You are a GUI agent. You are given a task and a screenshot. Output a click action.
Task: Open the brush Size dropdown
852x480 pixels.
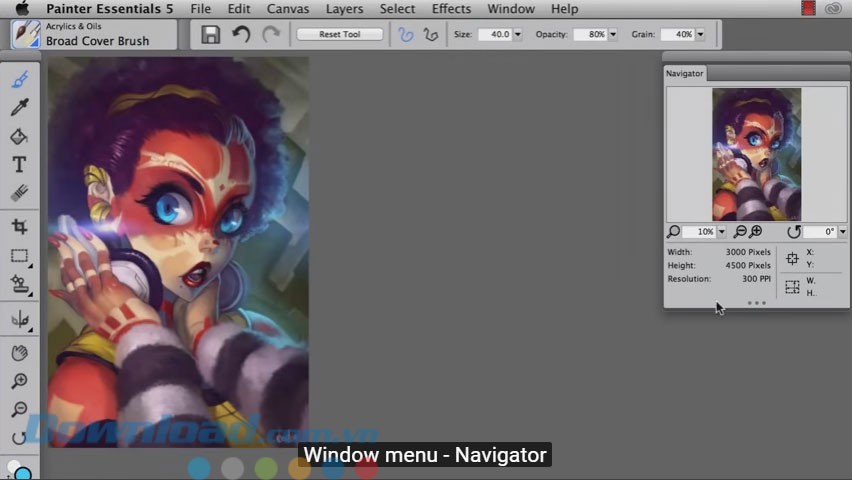517,35
